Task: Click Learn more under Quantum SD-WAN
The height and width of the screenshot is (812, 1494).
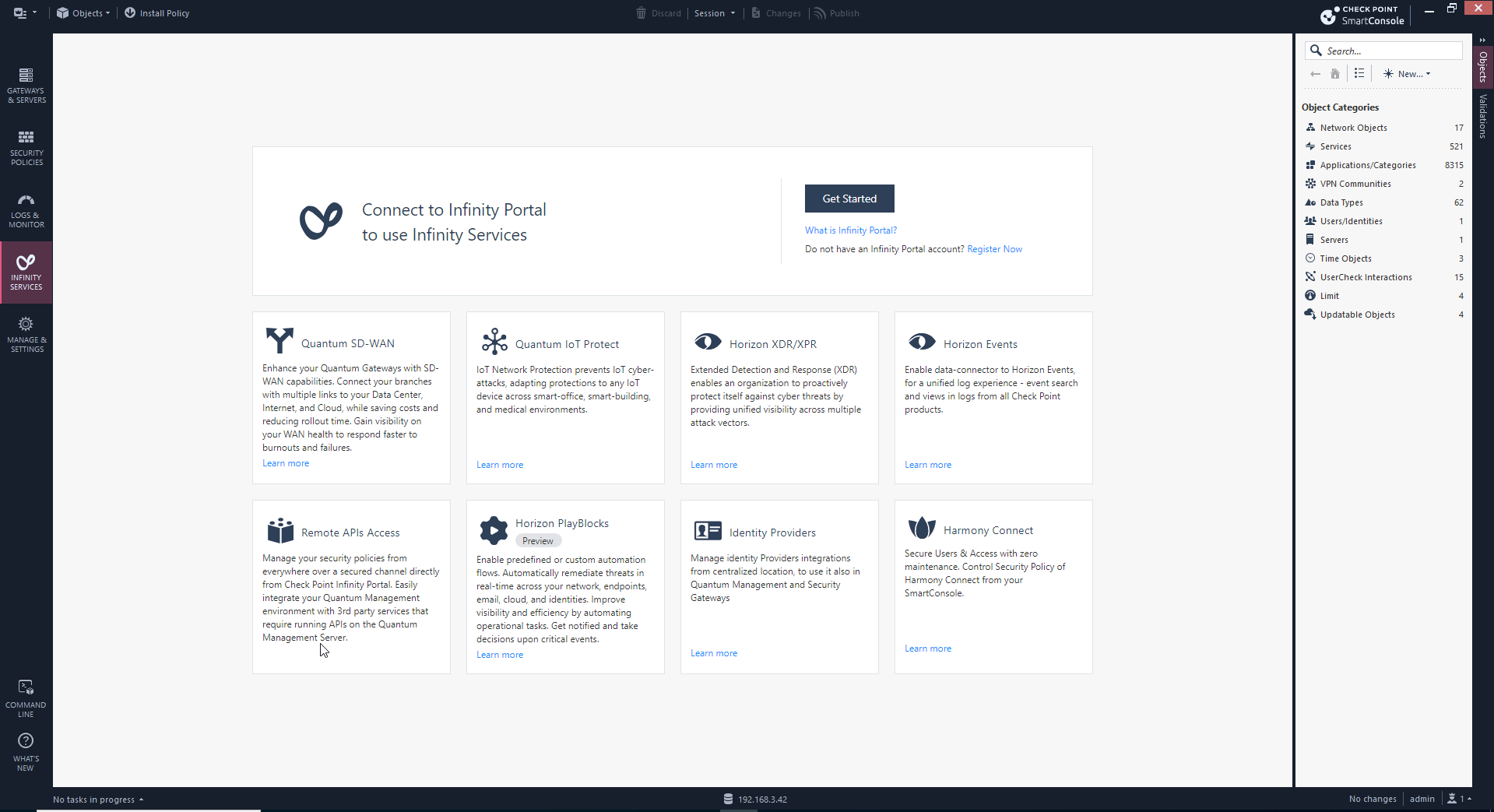Action: coord(286,463)
